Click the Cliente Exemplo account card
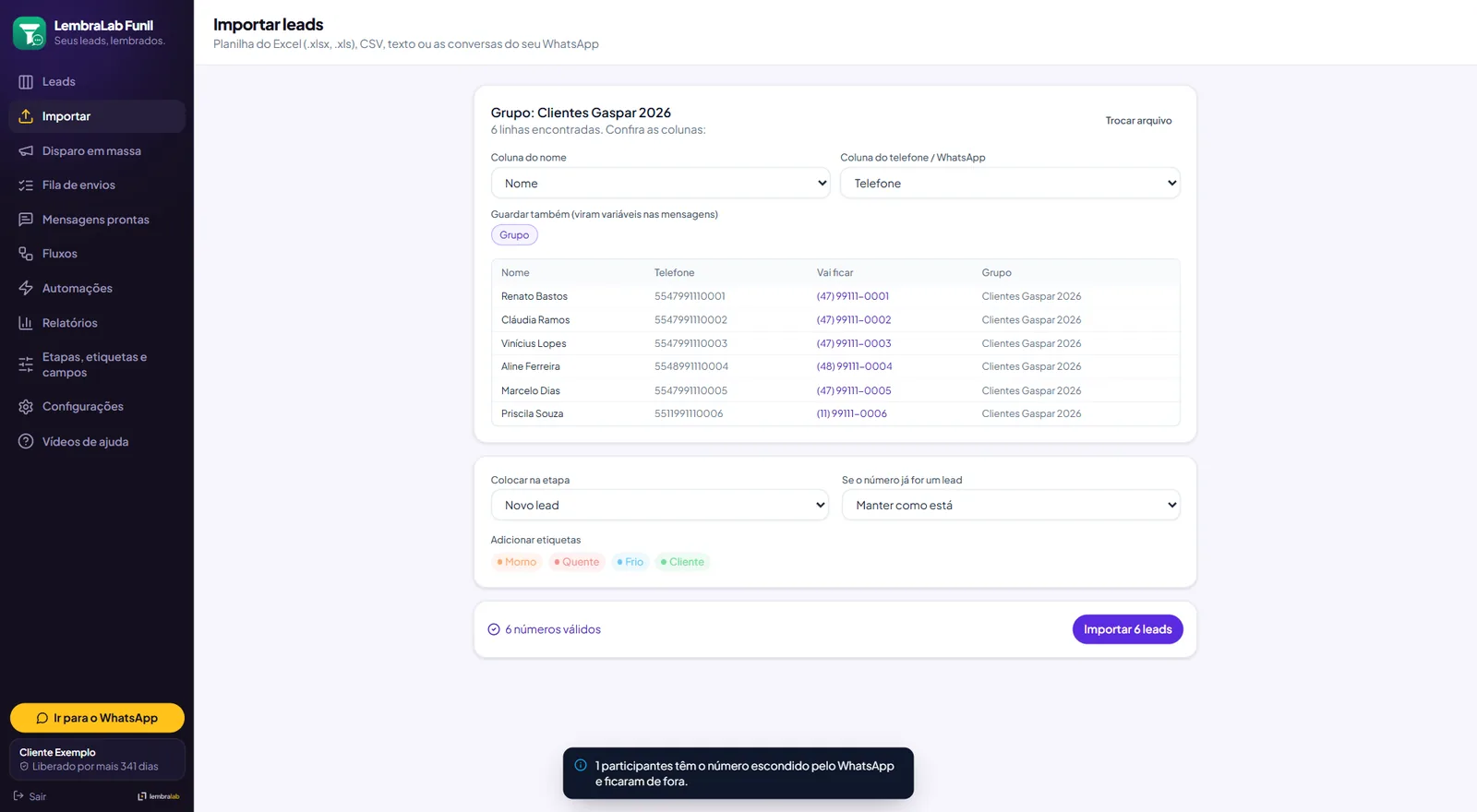The width and height of the screenshot is (1477, 812). coord(97,759)
